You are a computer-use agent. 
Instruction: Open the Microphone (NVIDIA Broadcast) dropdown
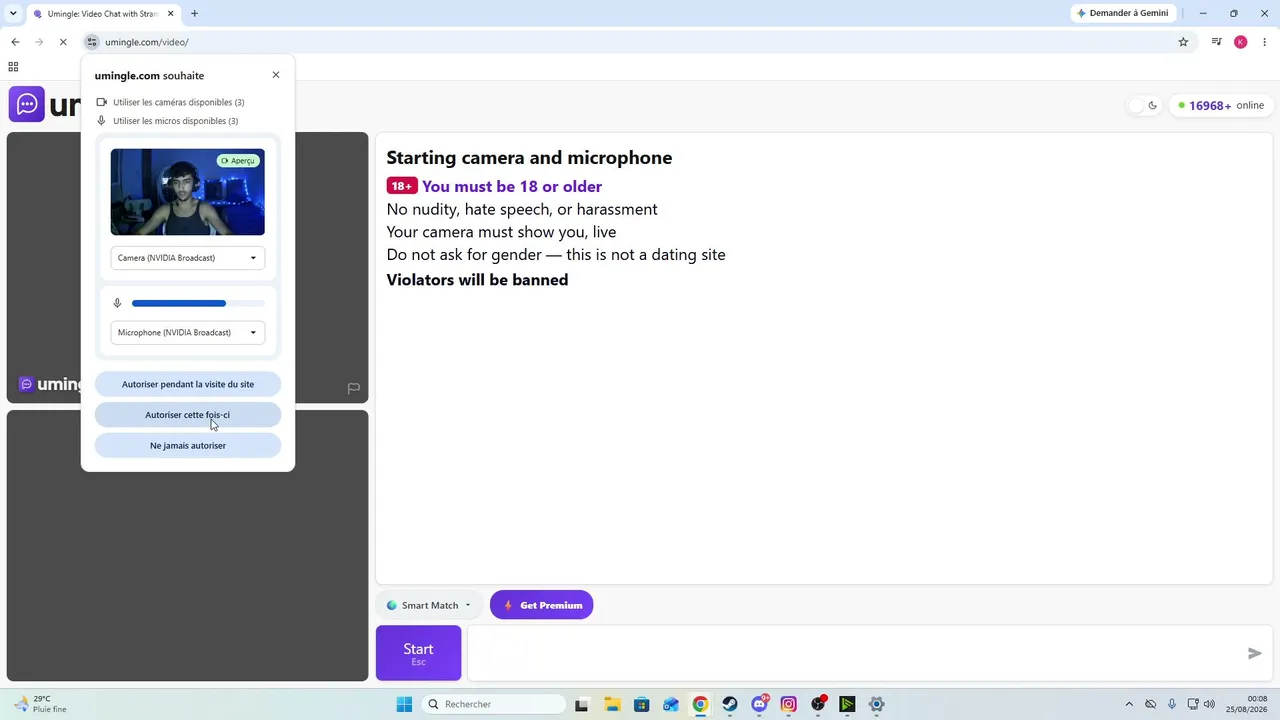coord(188,333)
